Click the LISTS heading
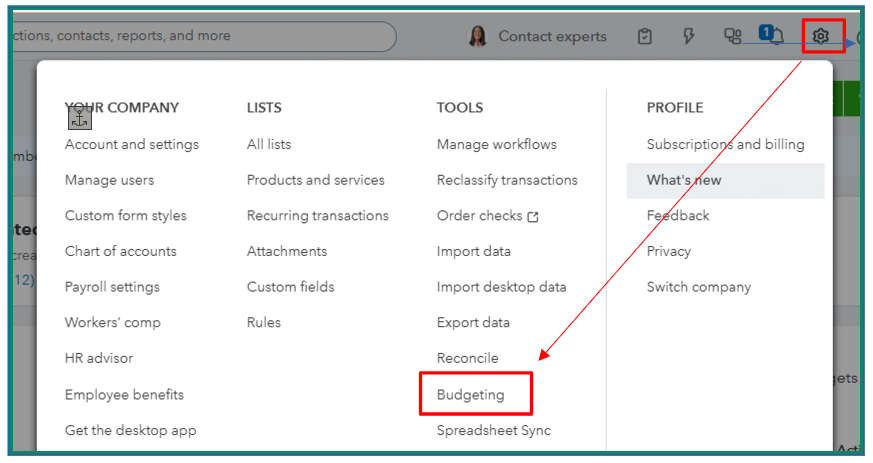The image size is (873, 463). tap(264, 108)
